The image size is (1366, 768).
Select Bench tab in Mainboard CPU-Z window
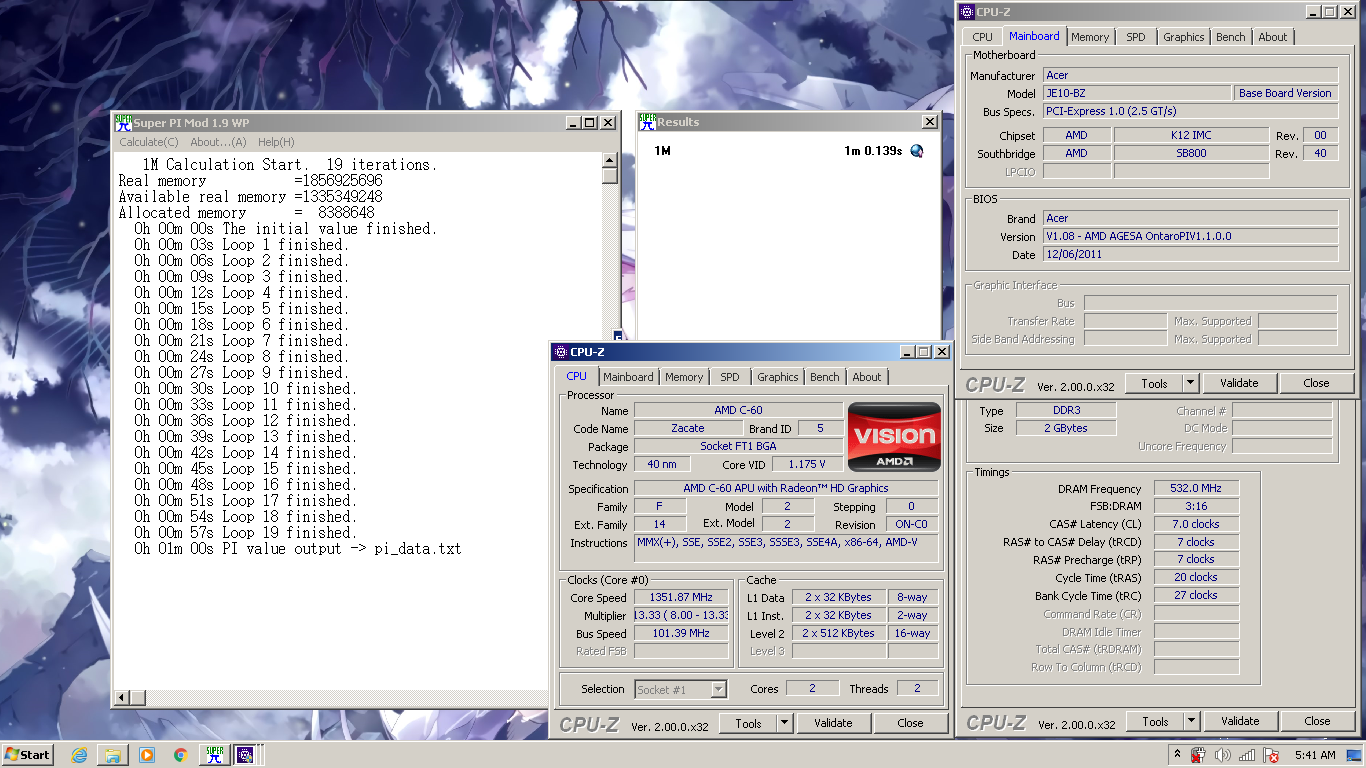[x=1231, y=37]
